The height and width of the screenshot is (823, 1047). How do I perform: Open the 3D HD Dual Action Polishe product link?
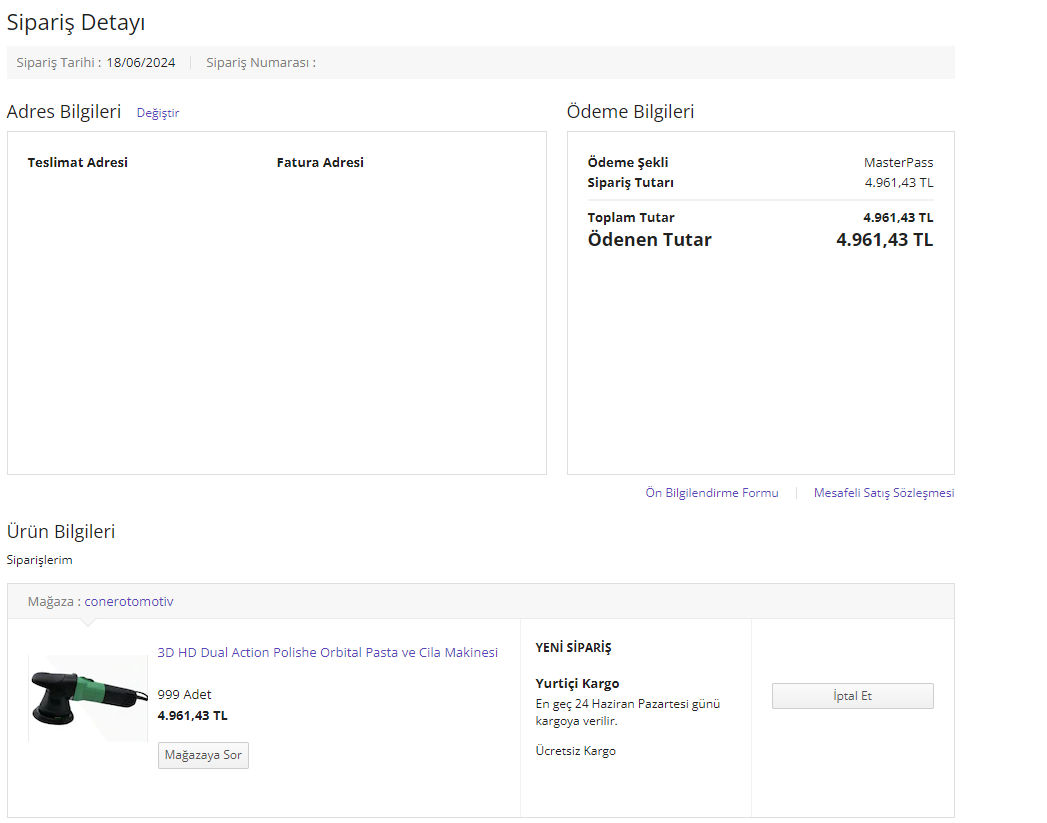pos(327,652)
